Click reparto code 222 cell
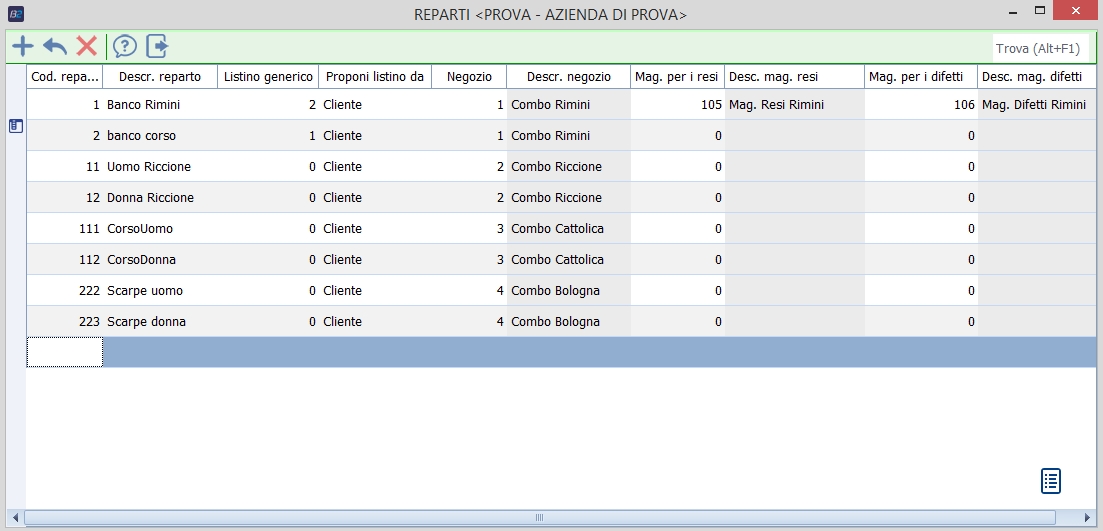Image resolution: width=1103 pixels, height=531 pixels. 65,290
